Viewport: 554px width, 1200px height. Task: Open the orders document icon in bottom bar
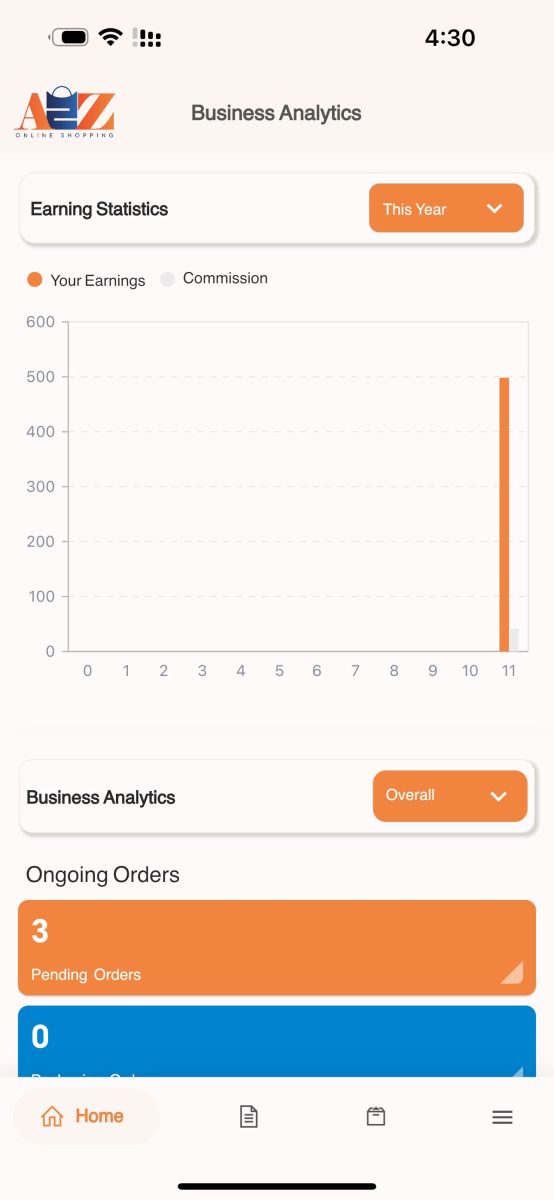pos(249,1117)
